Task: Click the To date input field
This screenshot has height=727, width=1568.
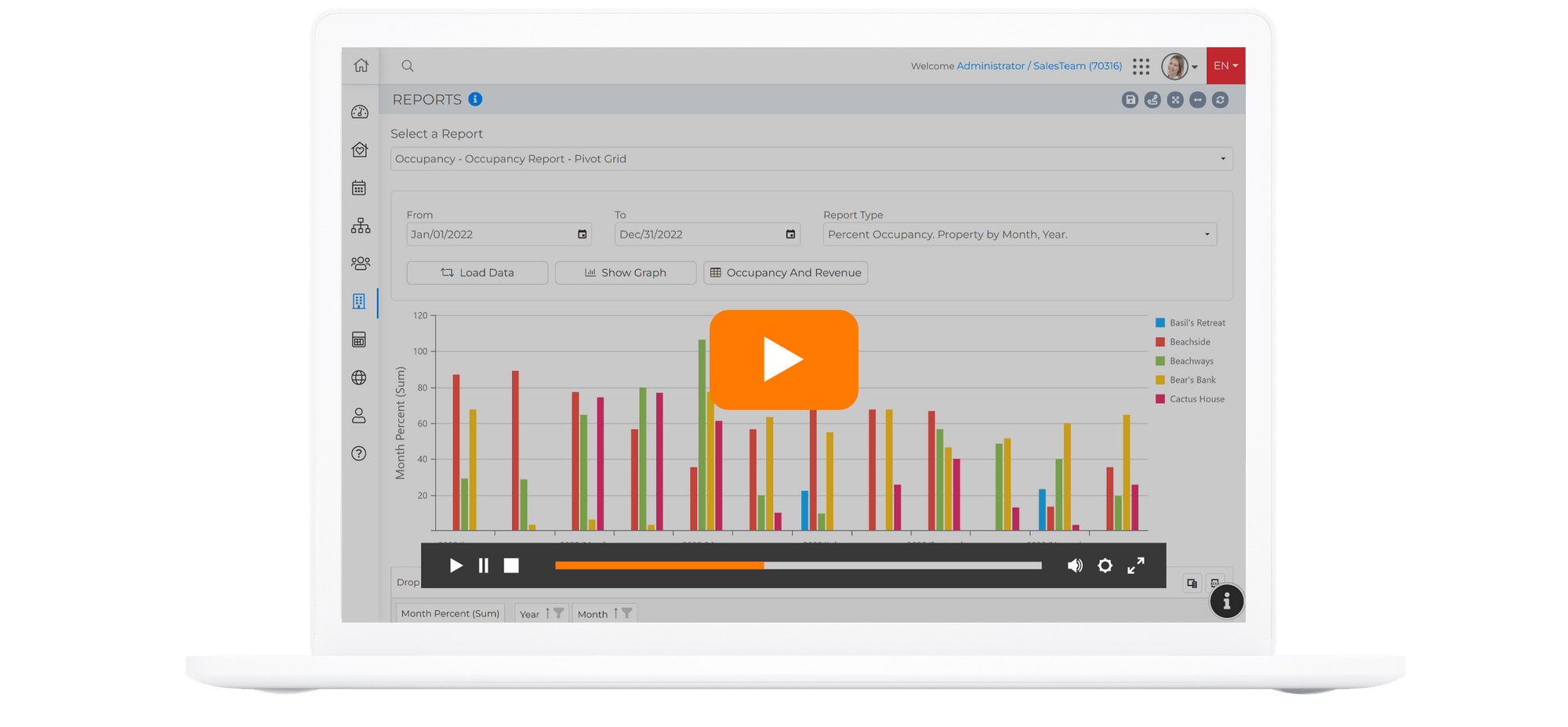Action: click(x=707, y=234)
